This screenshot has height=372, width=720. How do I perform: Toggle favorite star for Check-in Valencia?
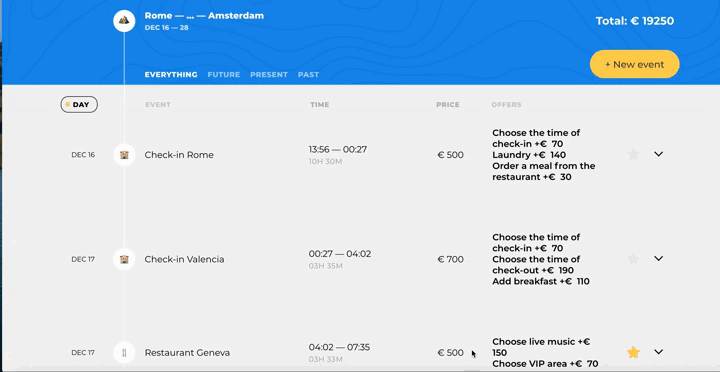[x=633, y=259]
